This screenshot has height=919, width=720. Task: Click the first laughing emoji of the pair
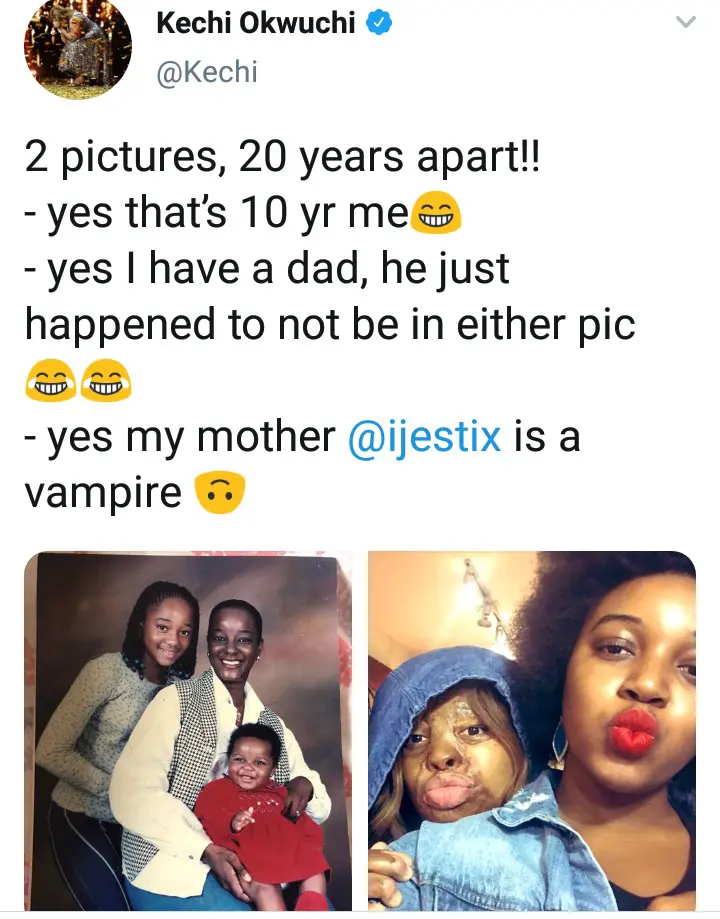[50, 380]
